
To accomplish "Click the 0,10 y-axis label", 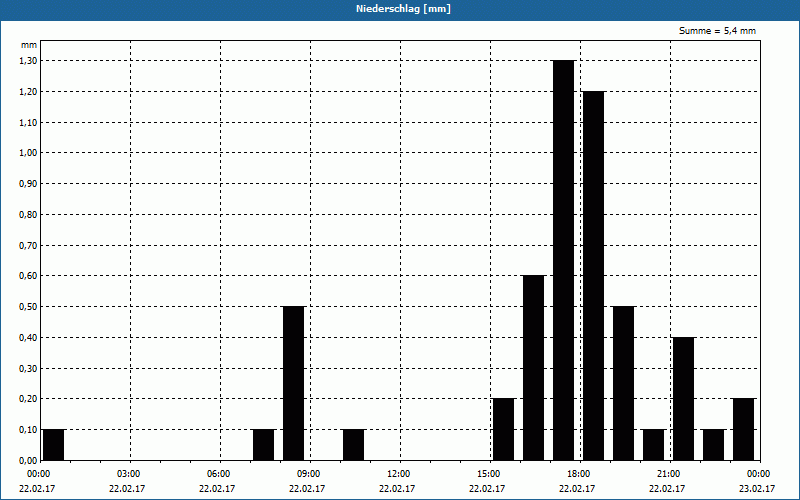I will pos(28,430).
